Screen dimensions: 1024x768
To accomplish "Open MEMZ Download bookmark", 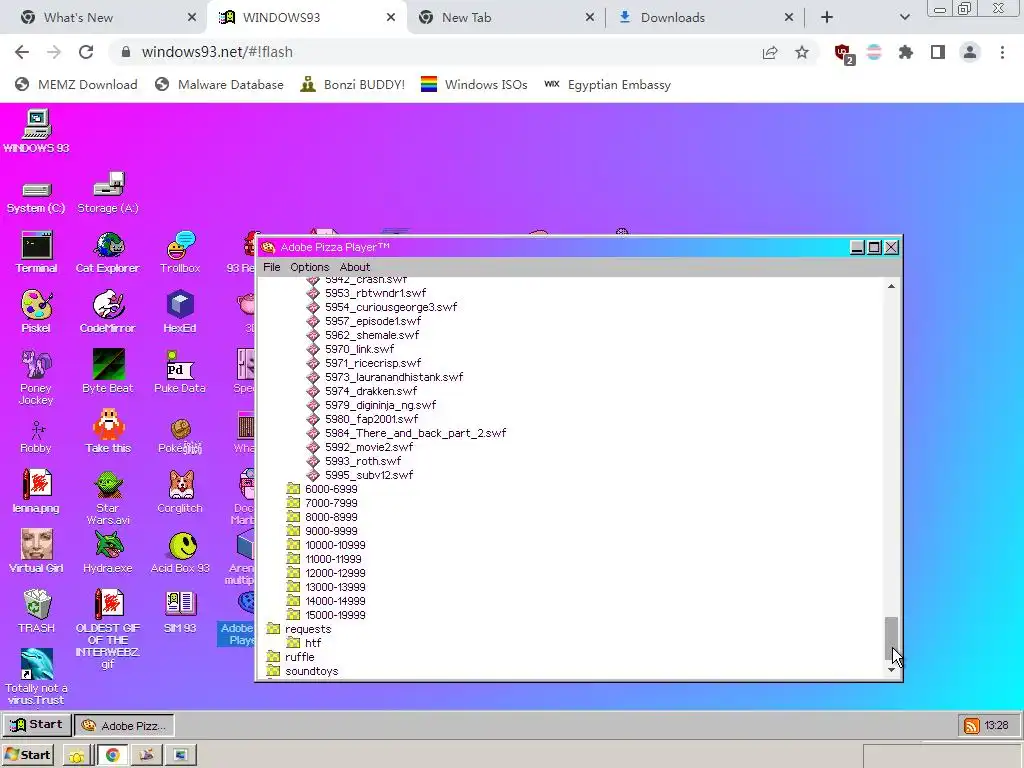I will [x=76, y=85].
